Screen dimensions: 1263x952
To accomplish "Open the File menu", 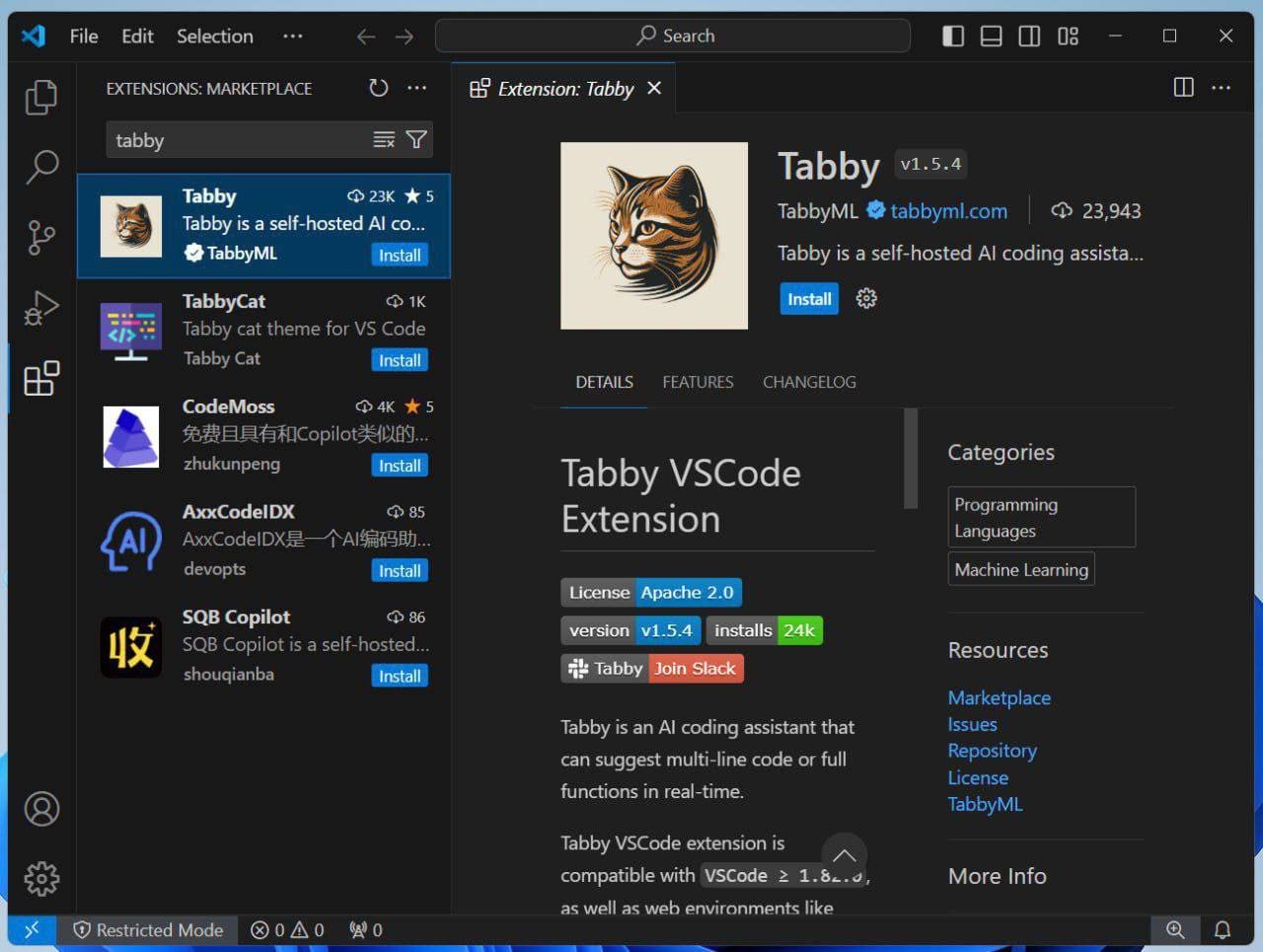I will 84,37.
